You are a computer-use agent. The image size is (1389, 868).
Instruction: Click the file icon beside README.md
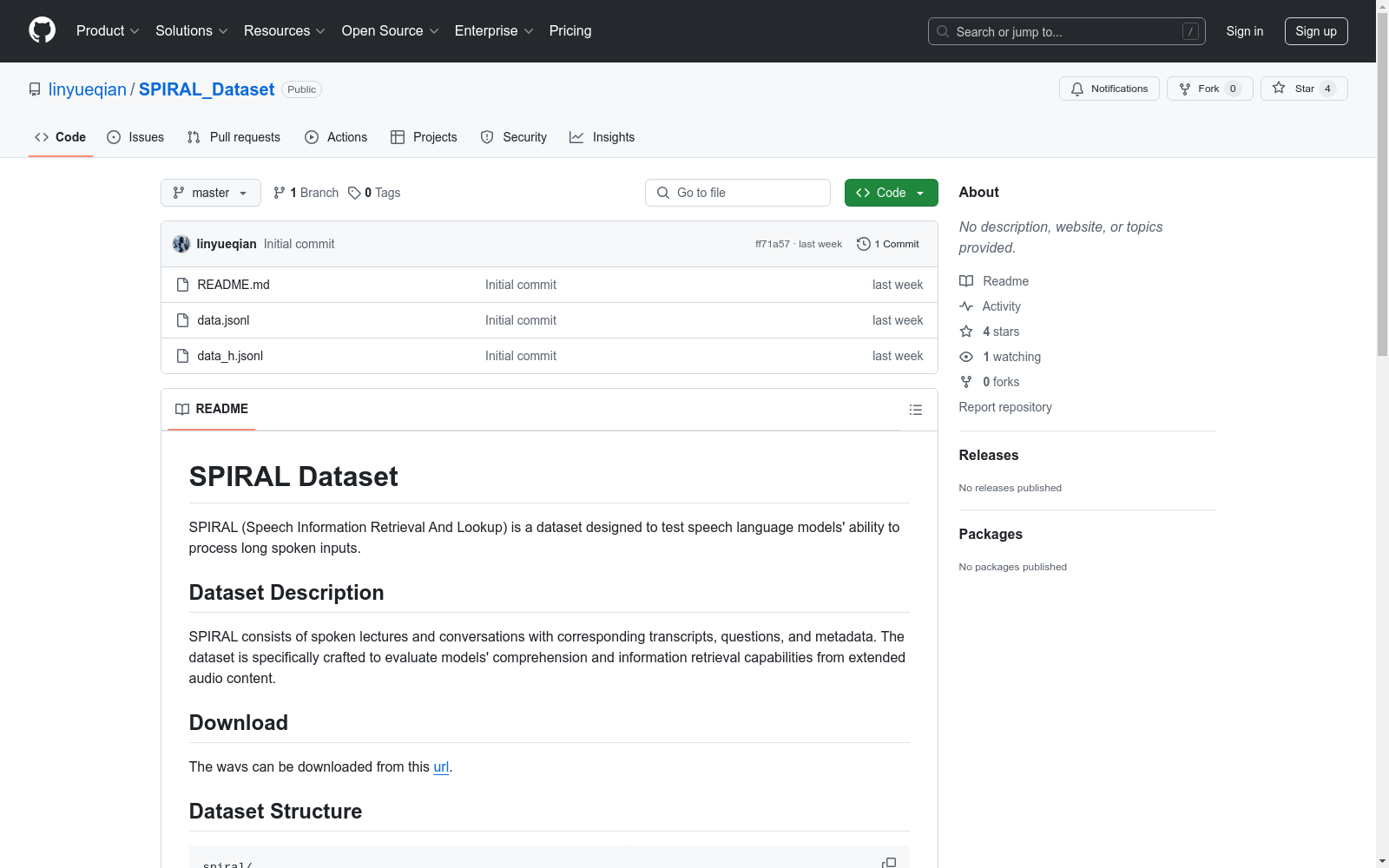click(x=182, y=285)
